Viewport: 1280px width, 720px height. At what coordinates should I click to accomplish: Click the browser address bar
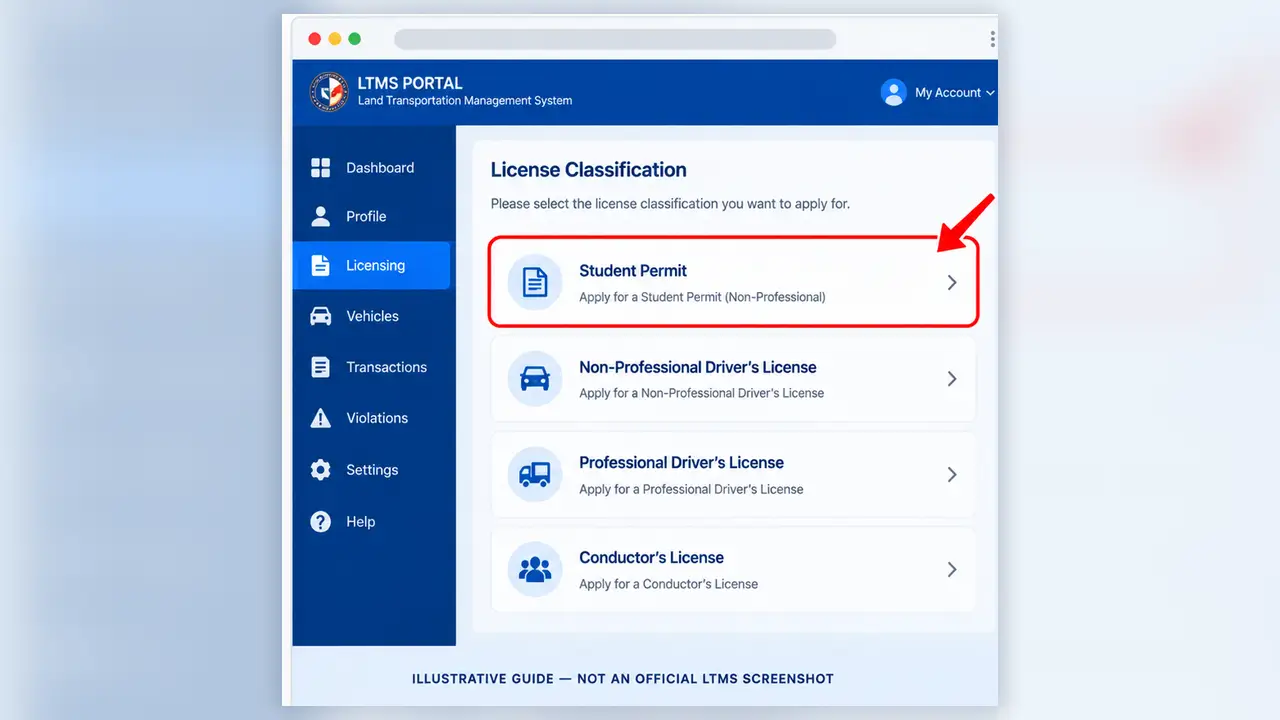point(615,39)
